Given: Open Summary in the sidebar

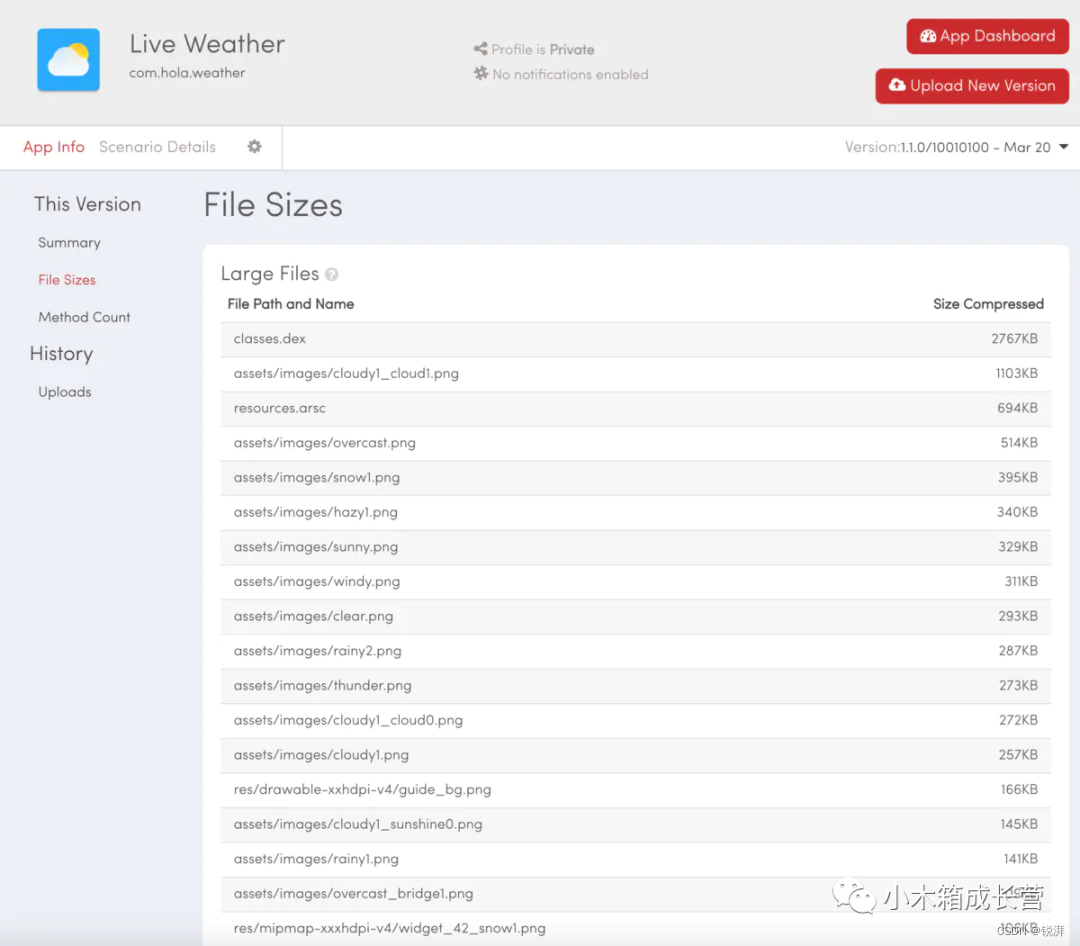Looking at the screenshot, I should [70, 243].
